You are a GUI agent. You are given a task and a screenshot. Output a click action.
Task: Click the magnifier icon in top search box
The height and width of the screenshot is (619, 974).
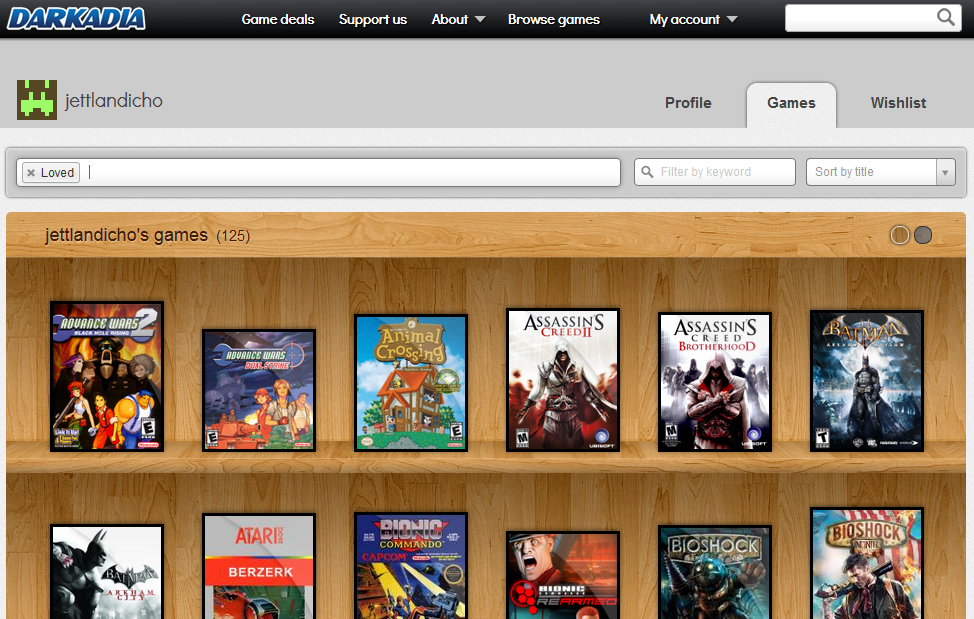click(945, 18)
